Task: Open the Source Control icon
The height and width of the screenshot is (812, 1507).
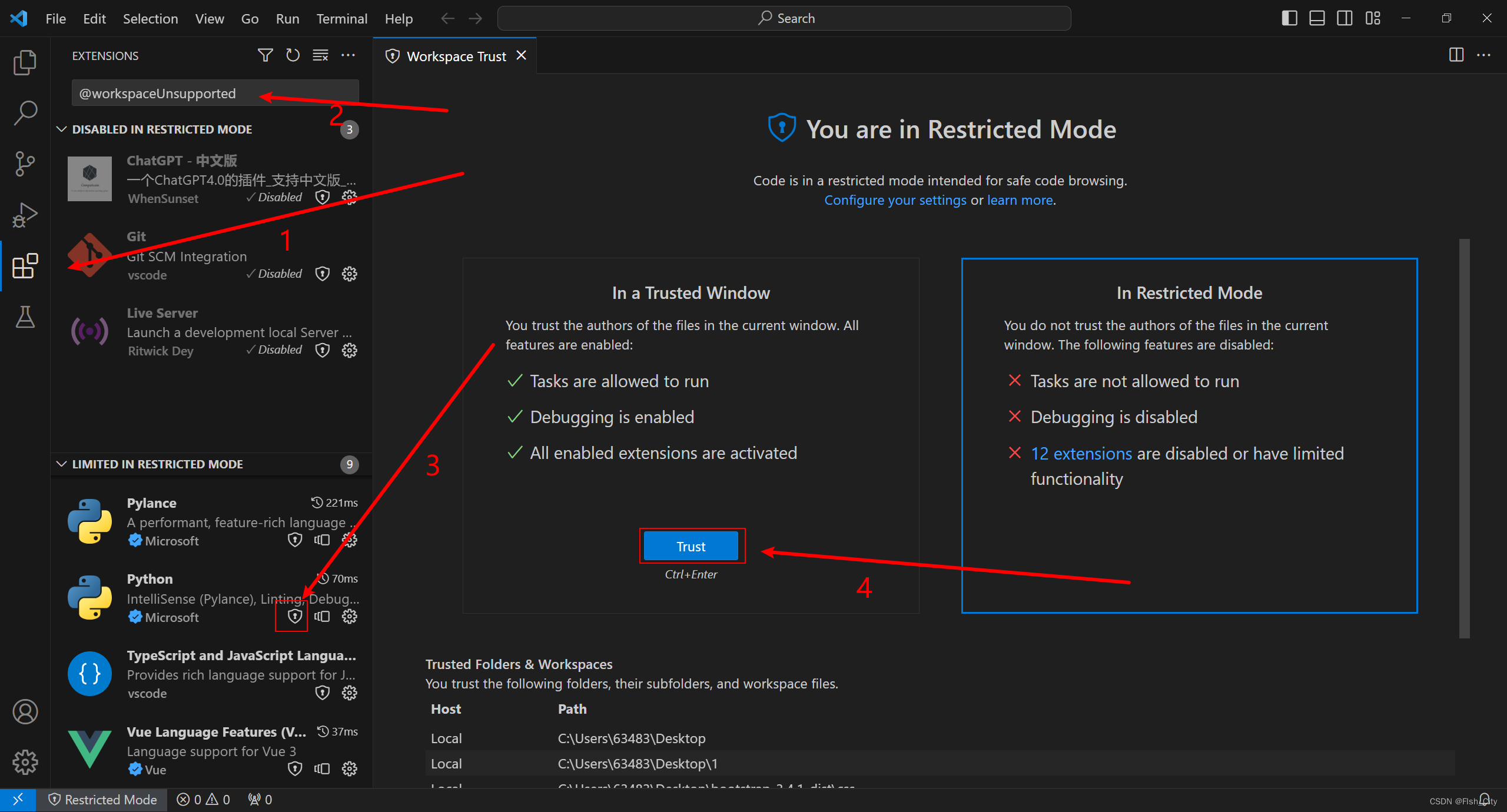Action: coord(25,163)
